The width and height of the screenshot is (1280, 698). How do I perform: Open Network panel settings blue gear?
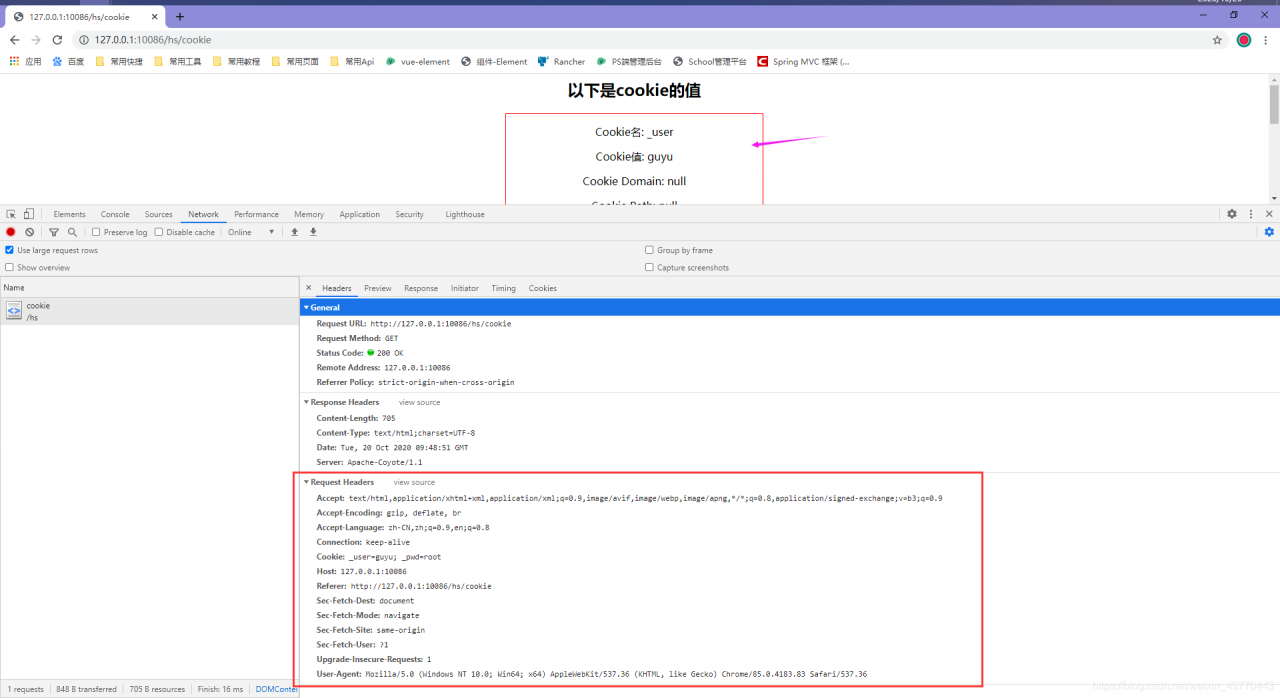pyautogui.click(x=1269, y=232)
